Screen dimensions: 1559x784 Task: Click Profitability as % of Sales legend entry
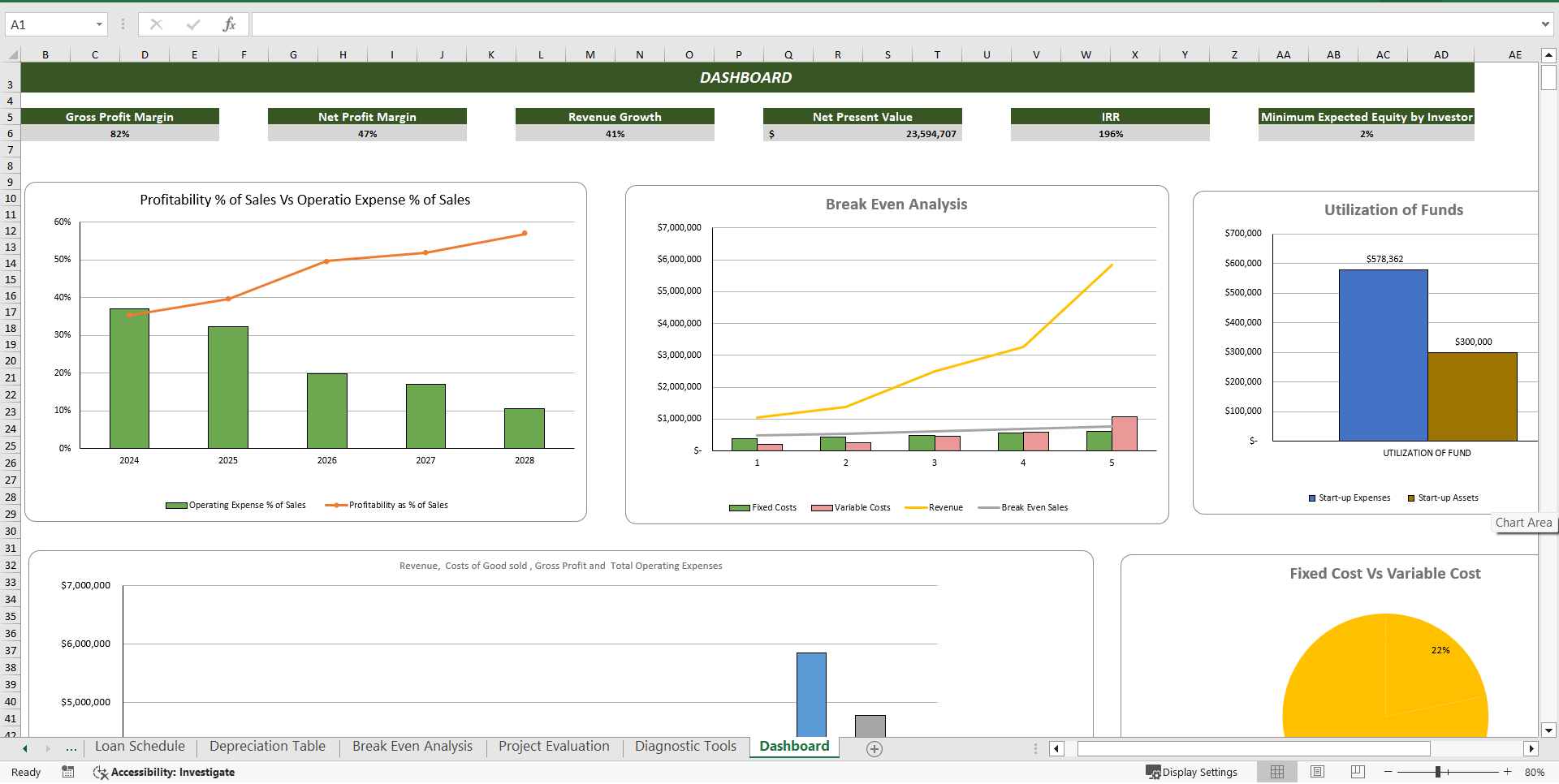tap(387, 505)
